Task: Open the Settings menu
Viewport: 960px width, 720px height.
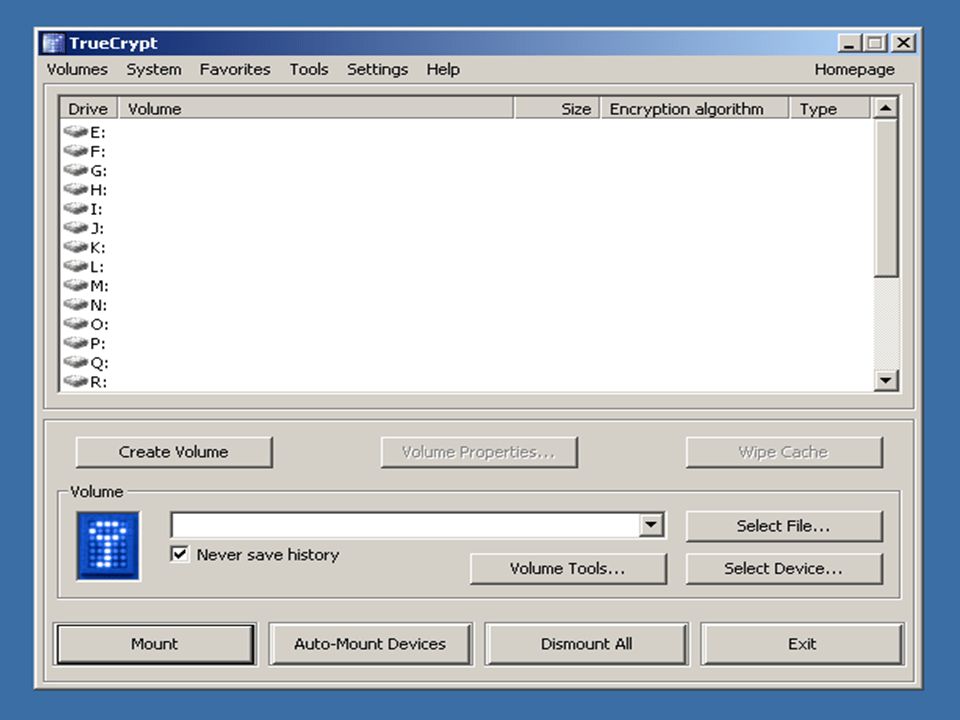Action: coord(378,69)
